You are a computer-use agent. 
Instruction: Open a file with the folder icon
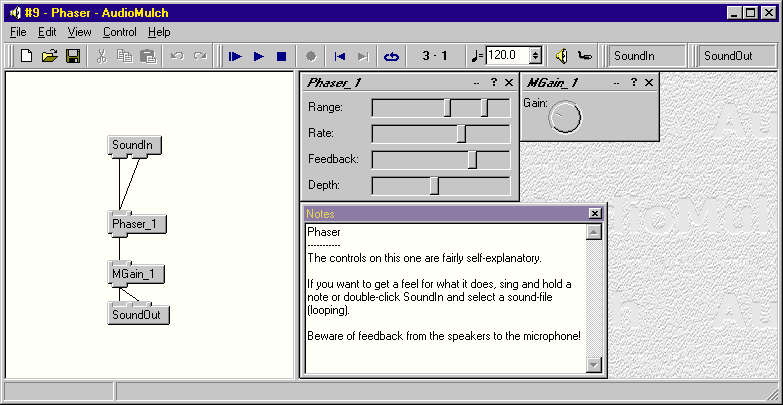pos(49,56)
